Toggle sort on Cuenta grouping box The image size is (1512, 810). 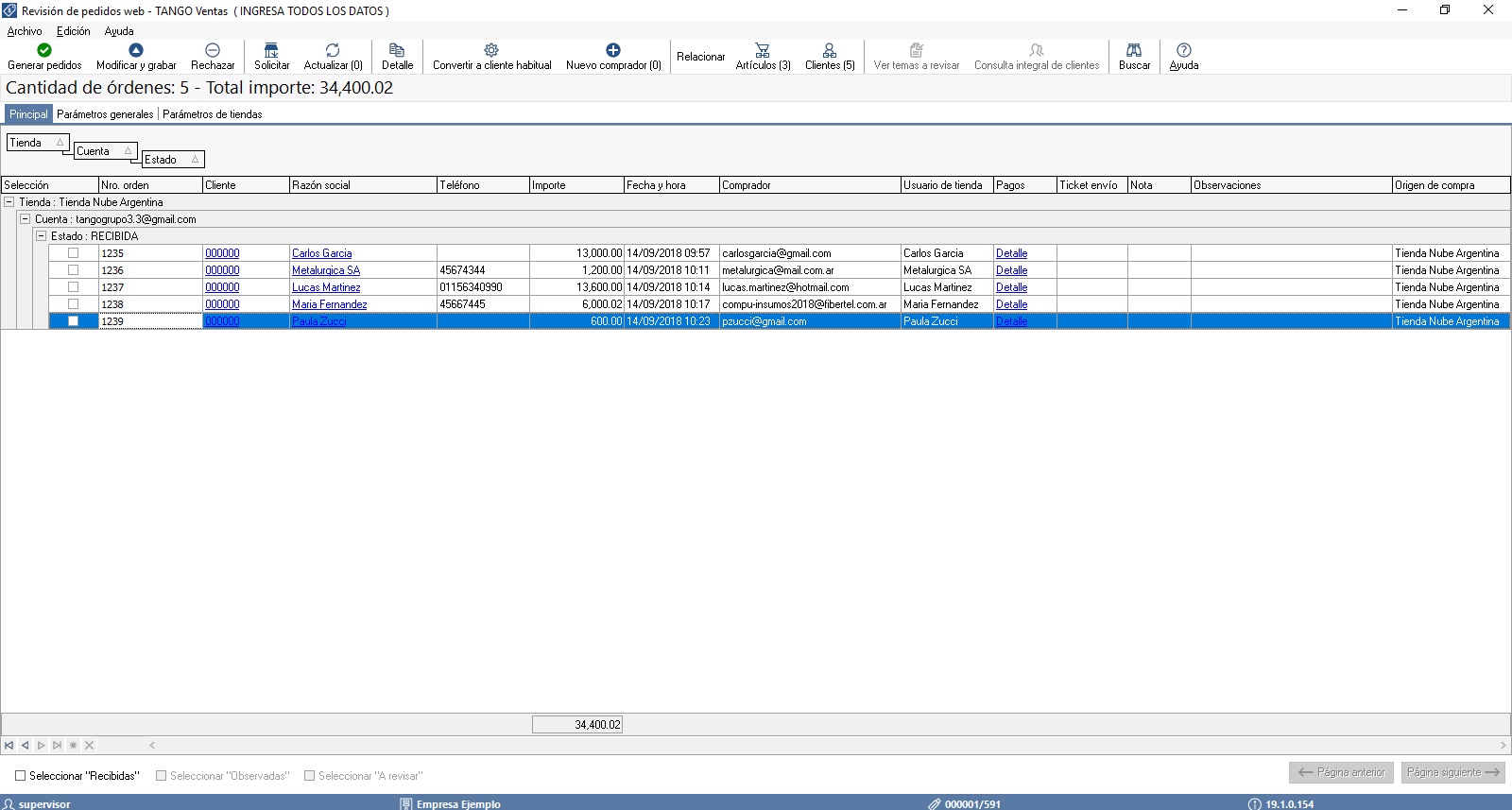tap(106, 151)
